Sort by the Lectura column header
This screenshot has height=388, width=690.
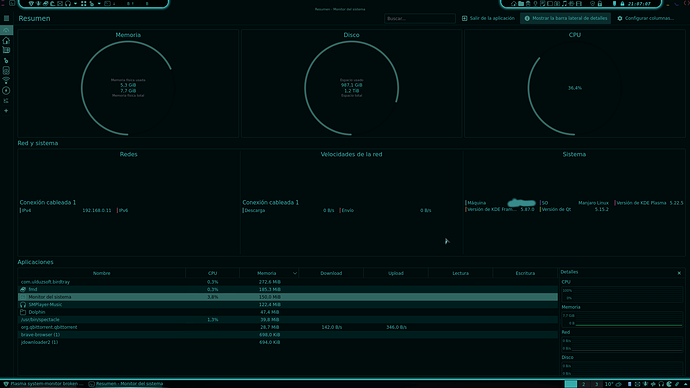(460, 273)
